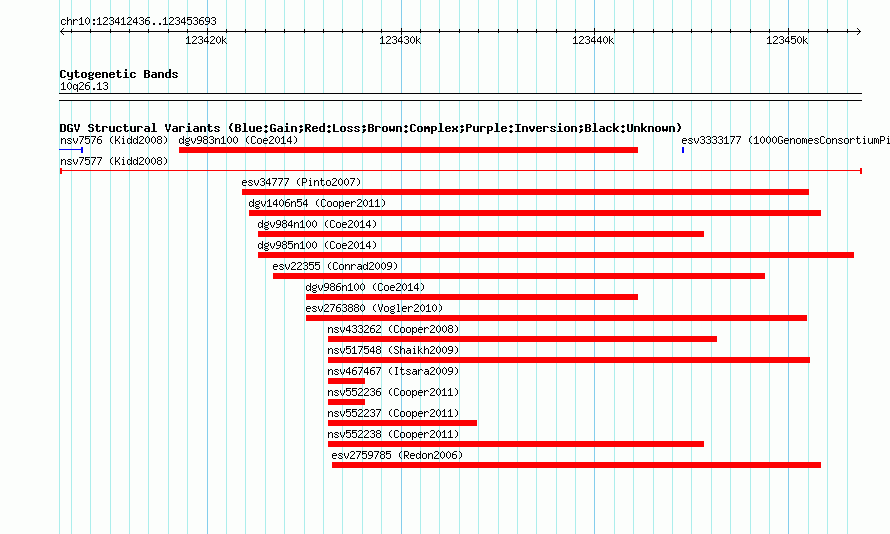Select the red dgv1406n54 loss bar
The image size is (890, 534).
point(535,213)
